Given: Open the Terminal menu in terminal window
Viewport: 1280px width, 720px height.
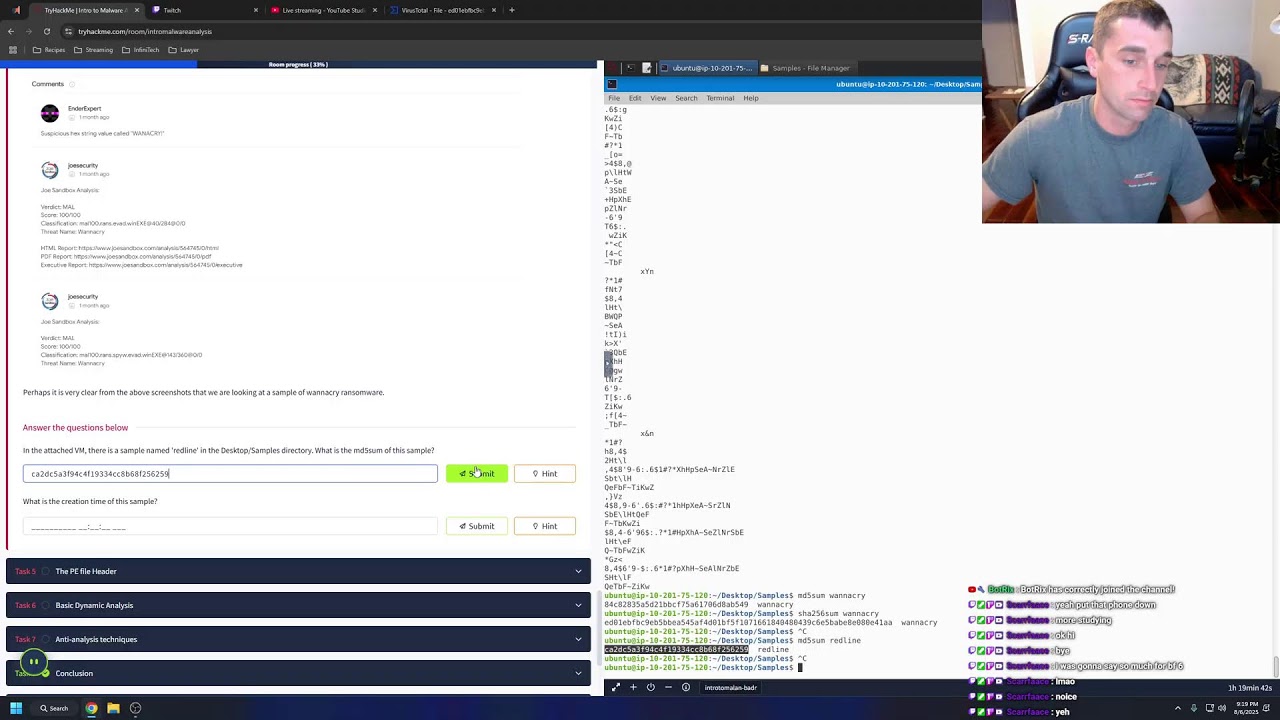Looking at the screenshot, I should pyautogui.click(x=720, y=98).
